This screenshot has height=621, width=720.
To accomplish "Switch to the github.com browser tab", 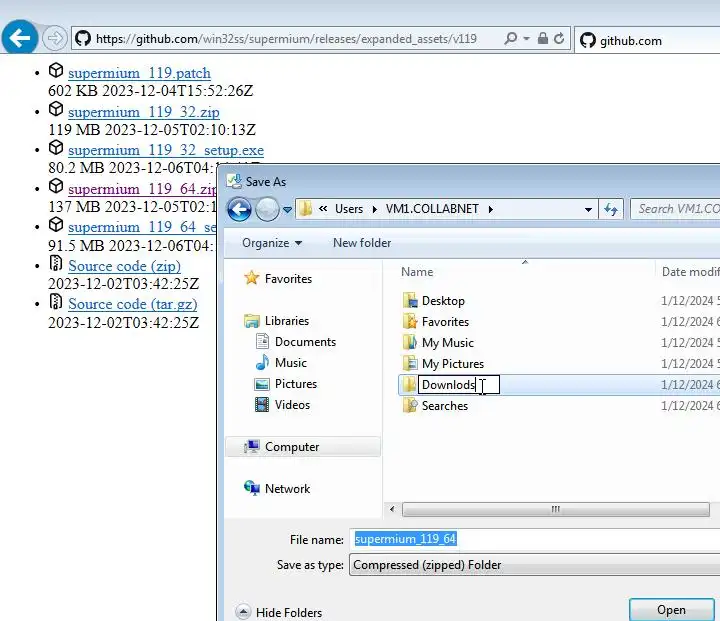I will pyautogui.click(x=647, y=40).
